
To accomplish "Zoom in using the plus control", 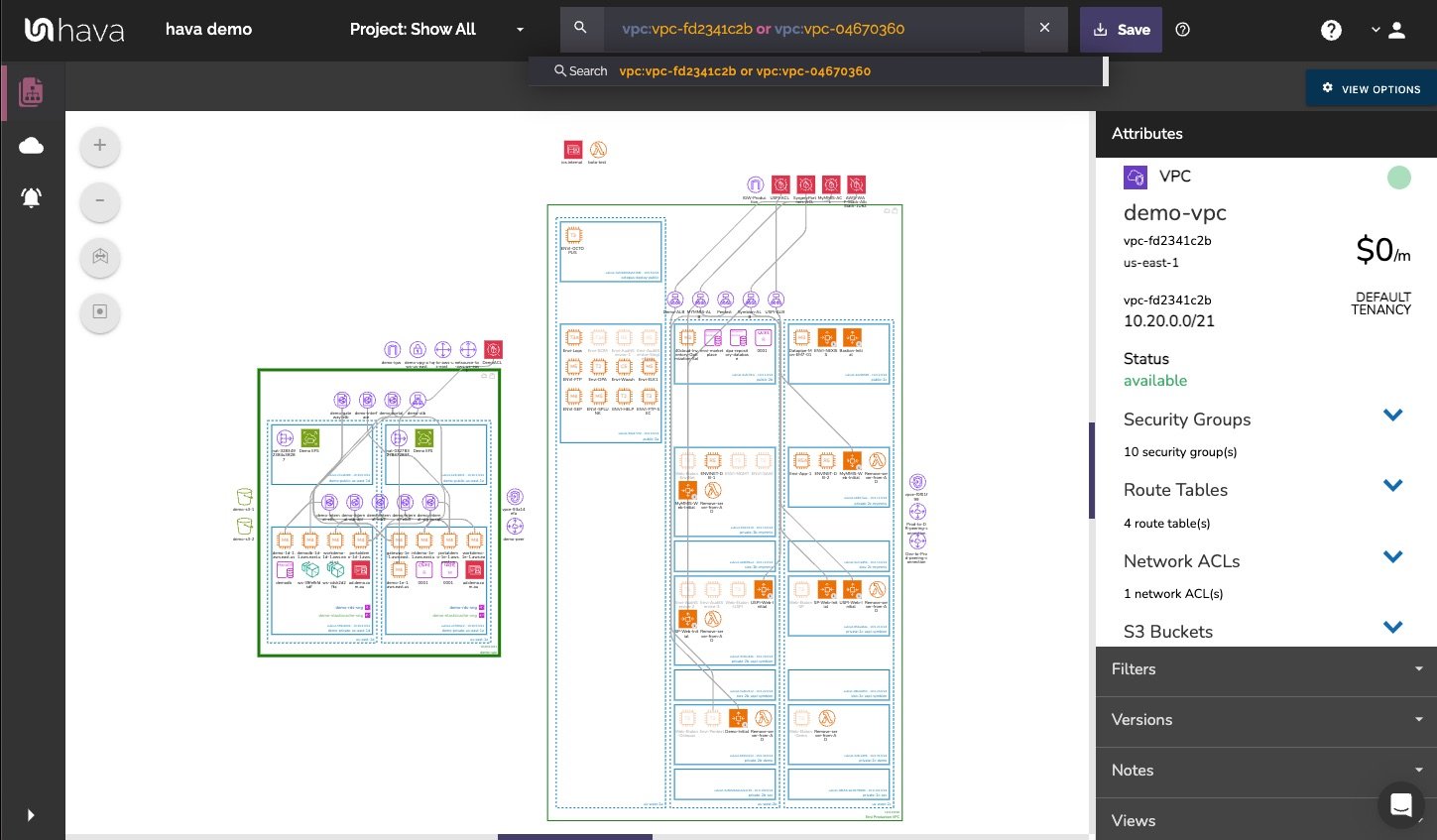I will pyautogui.click(x=99, y=145).
